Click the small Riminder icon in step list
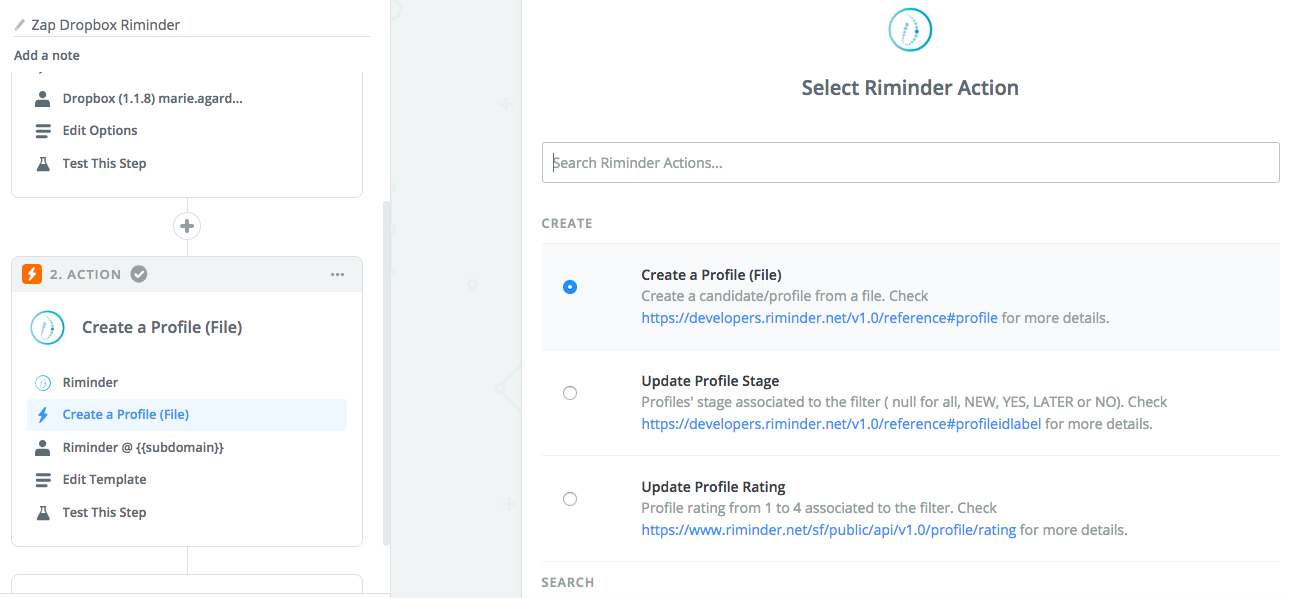This screenshot has height=598, width=1289. [42, 383]
